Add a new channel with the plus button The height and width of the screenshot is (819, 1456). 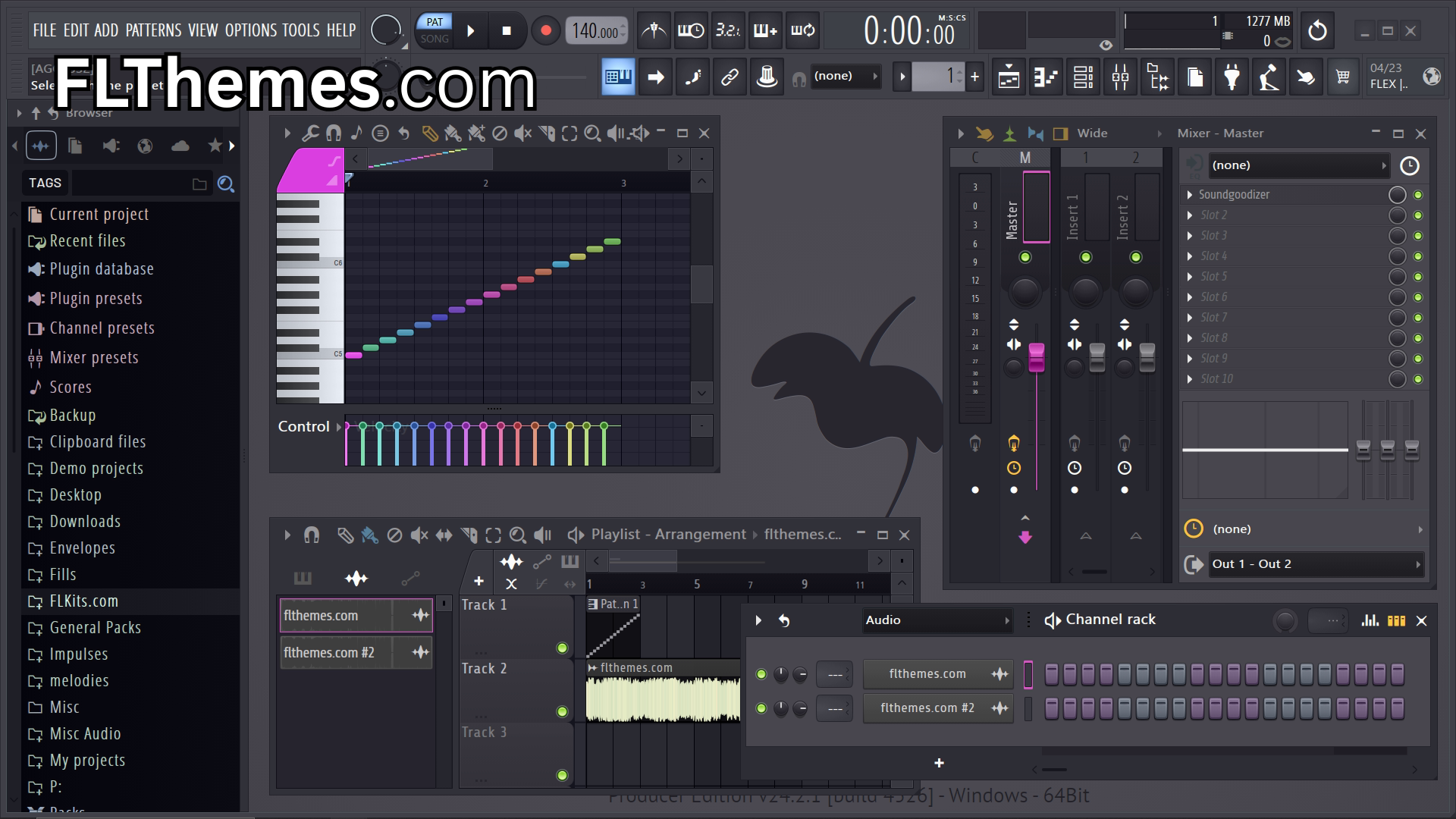(939, 764)
